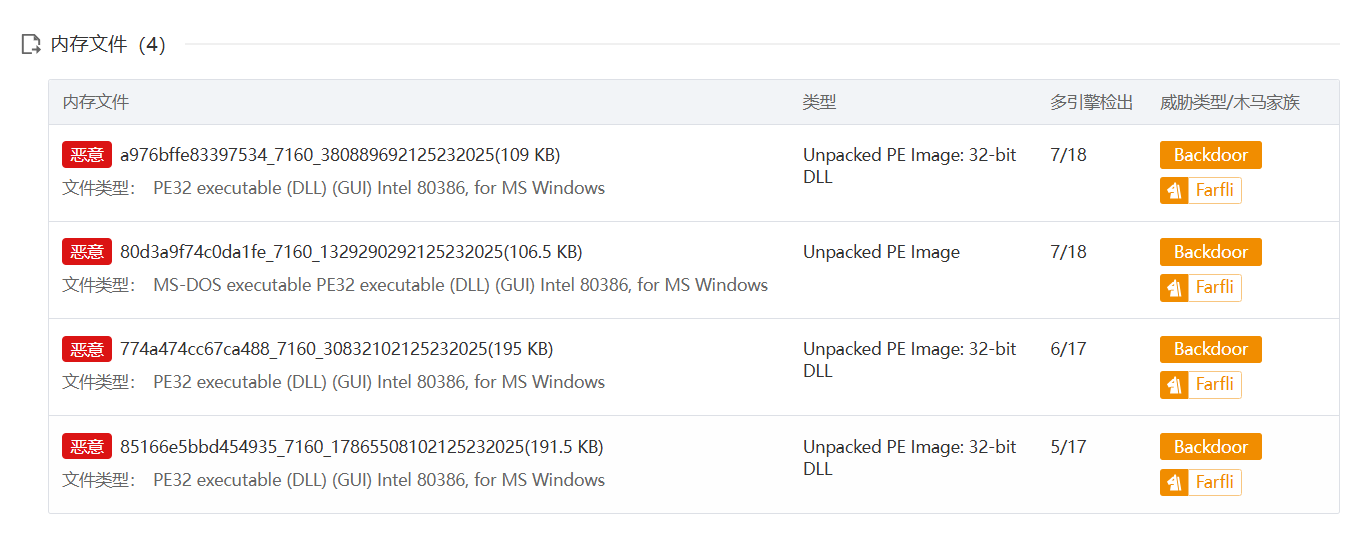Click the 威胁类型/木马家族 column header
Screen dimensions: 1349x541
[x=1229, y=102]
